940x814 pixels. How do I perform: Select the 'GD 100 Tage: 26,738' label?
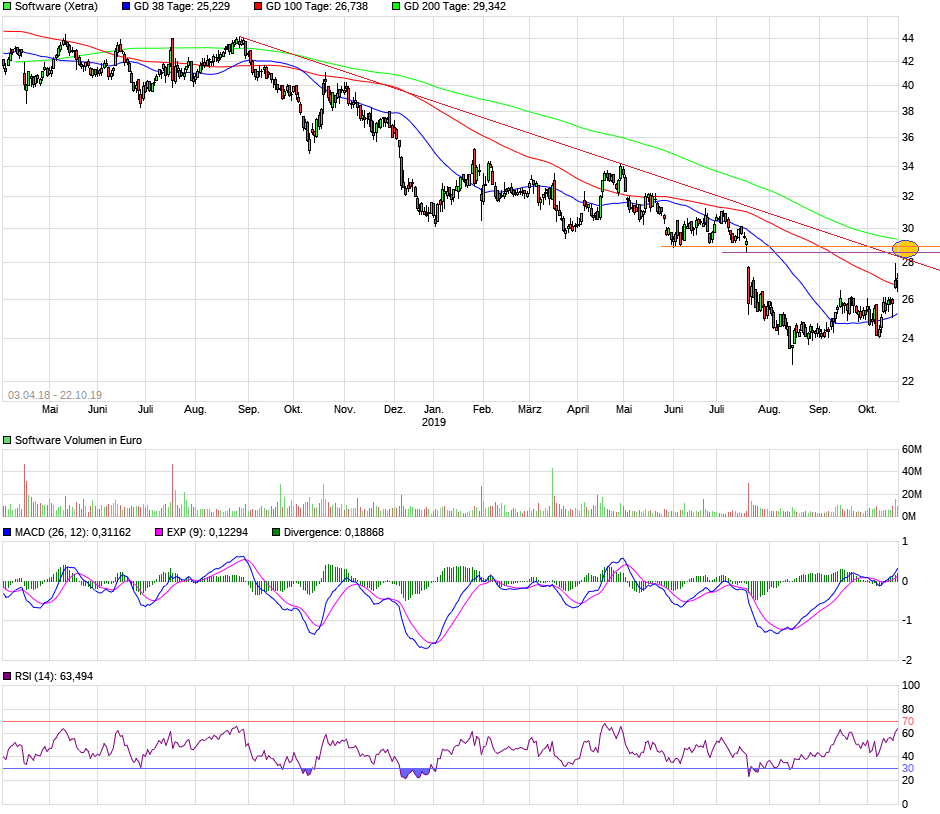click(x=317, y=7)
